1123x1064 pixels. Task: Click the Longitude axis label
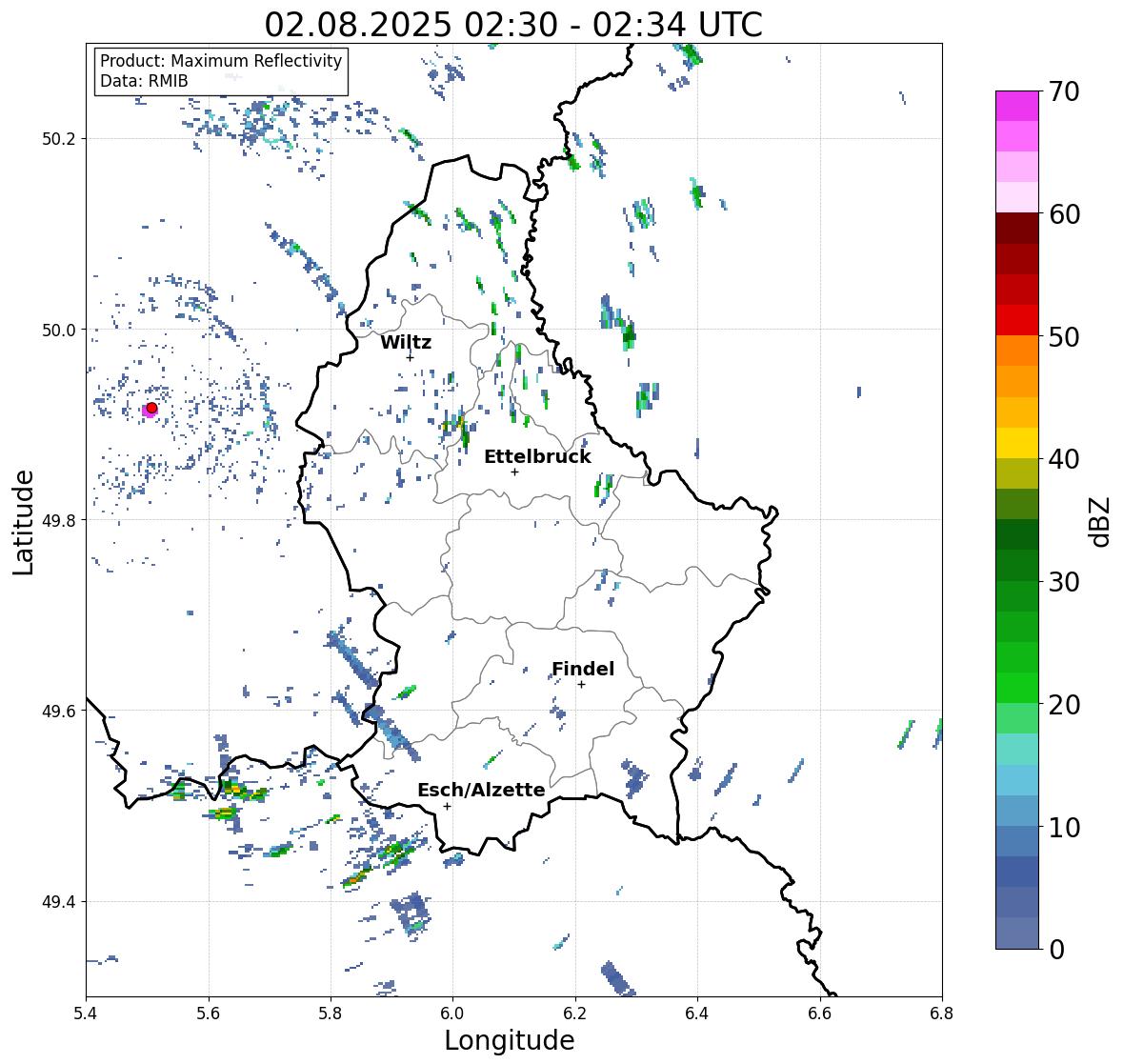510,1040
